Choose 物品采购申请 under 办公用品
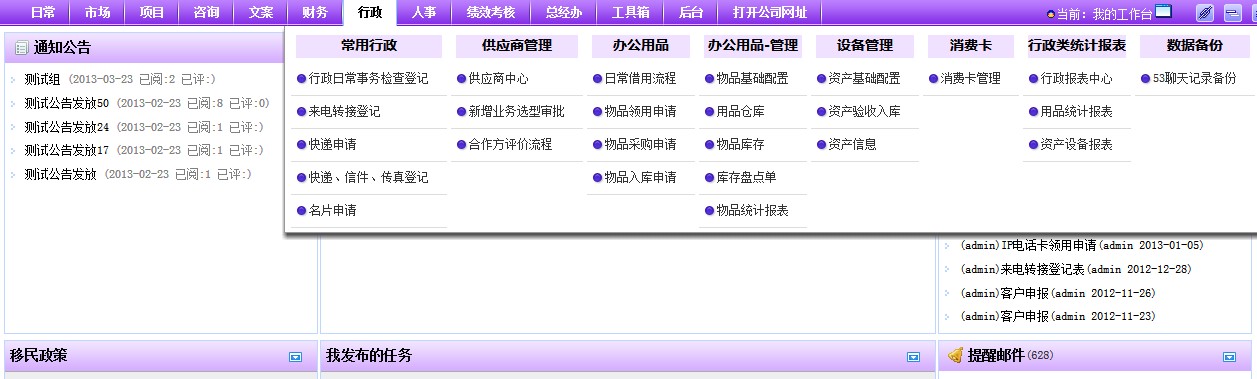This screenshot has width=1257, height=379. [641, 144]
